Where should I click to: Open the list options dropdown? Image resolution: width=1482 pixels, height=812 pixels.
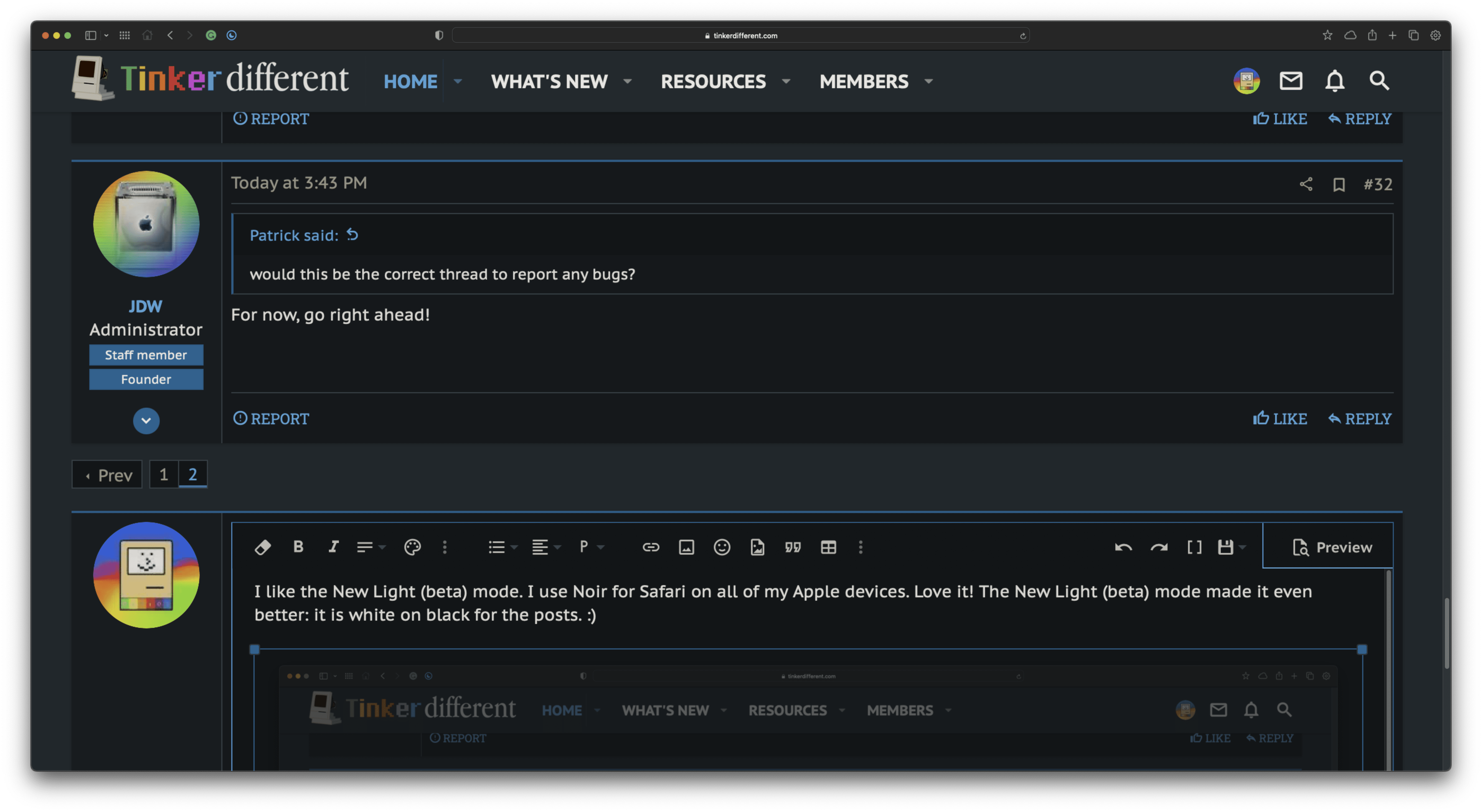502,547
